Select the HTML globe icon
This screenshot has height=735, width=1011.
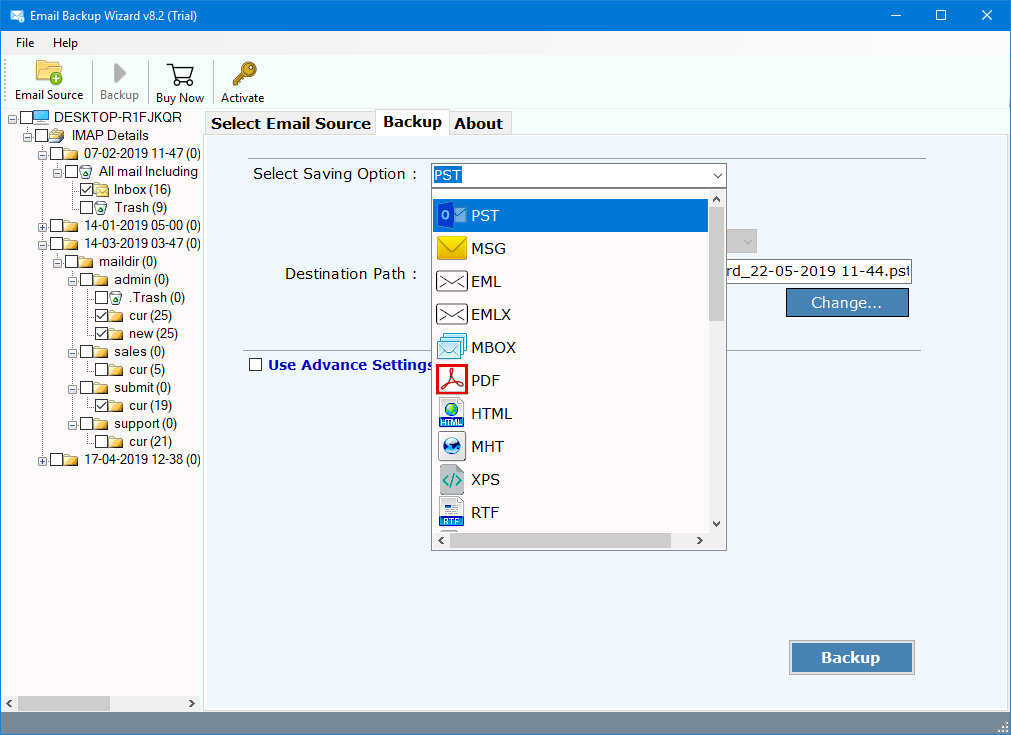[x=451, y=413]
